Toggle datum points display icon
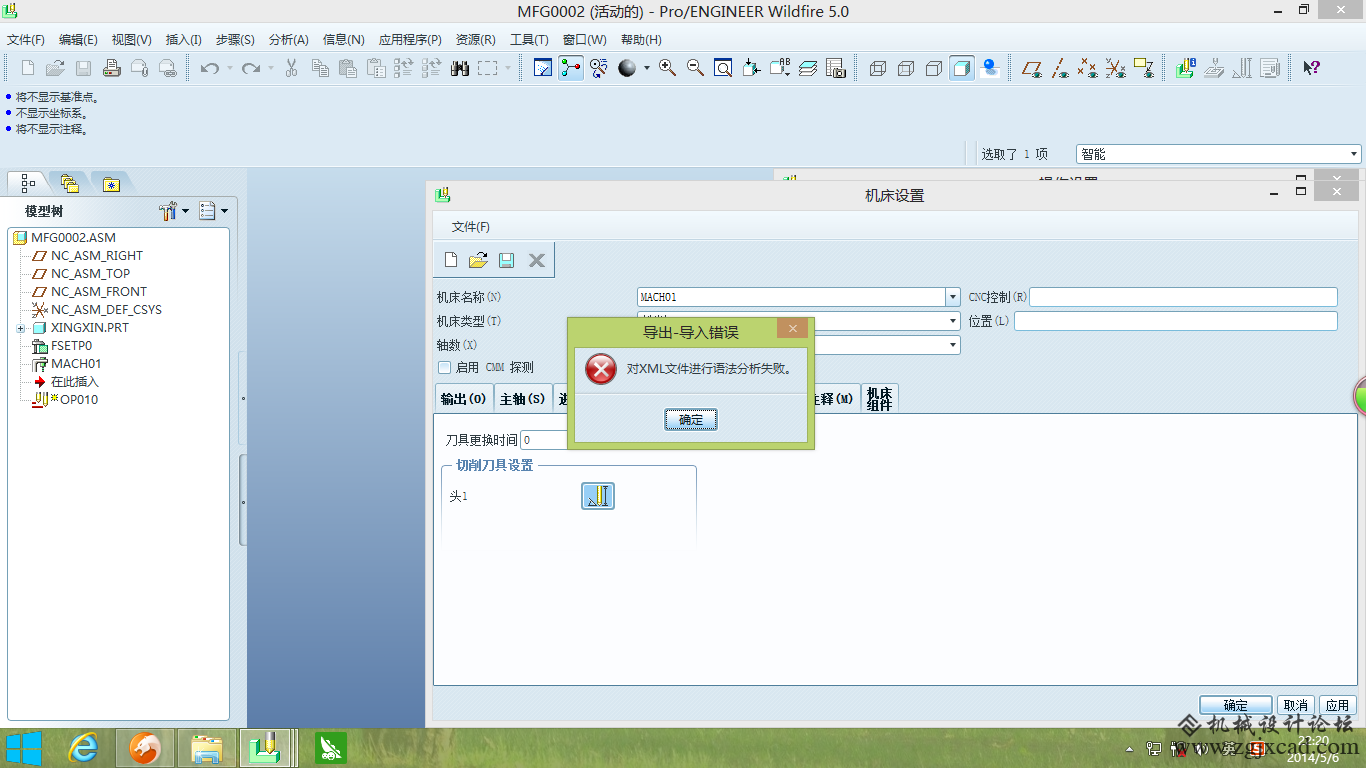1366x768 pixels. (1088, 68)
